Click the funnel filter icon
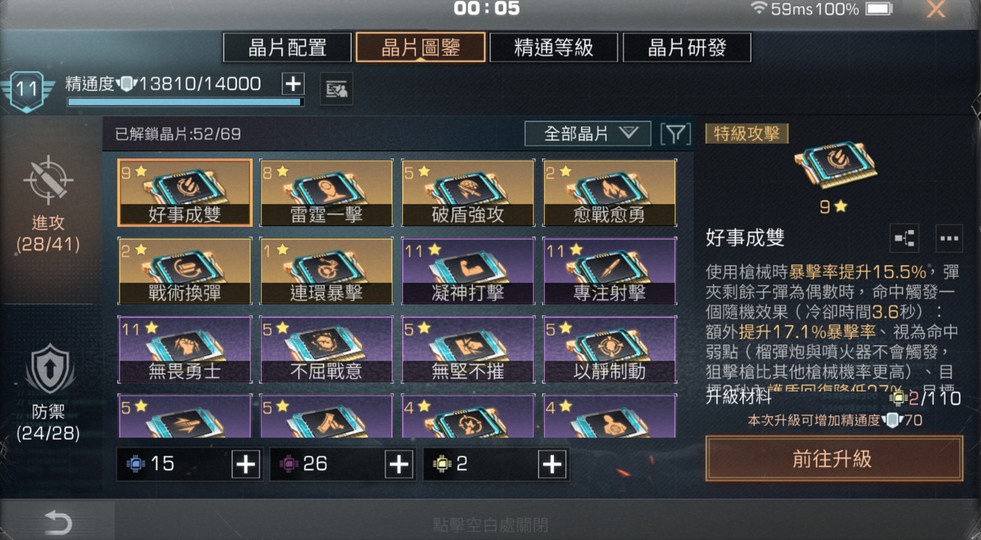The image size is (981, 540). point(676,134)
